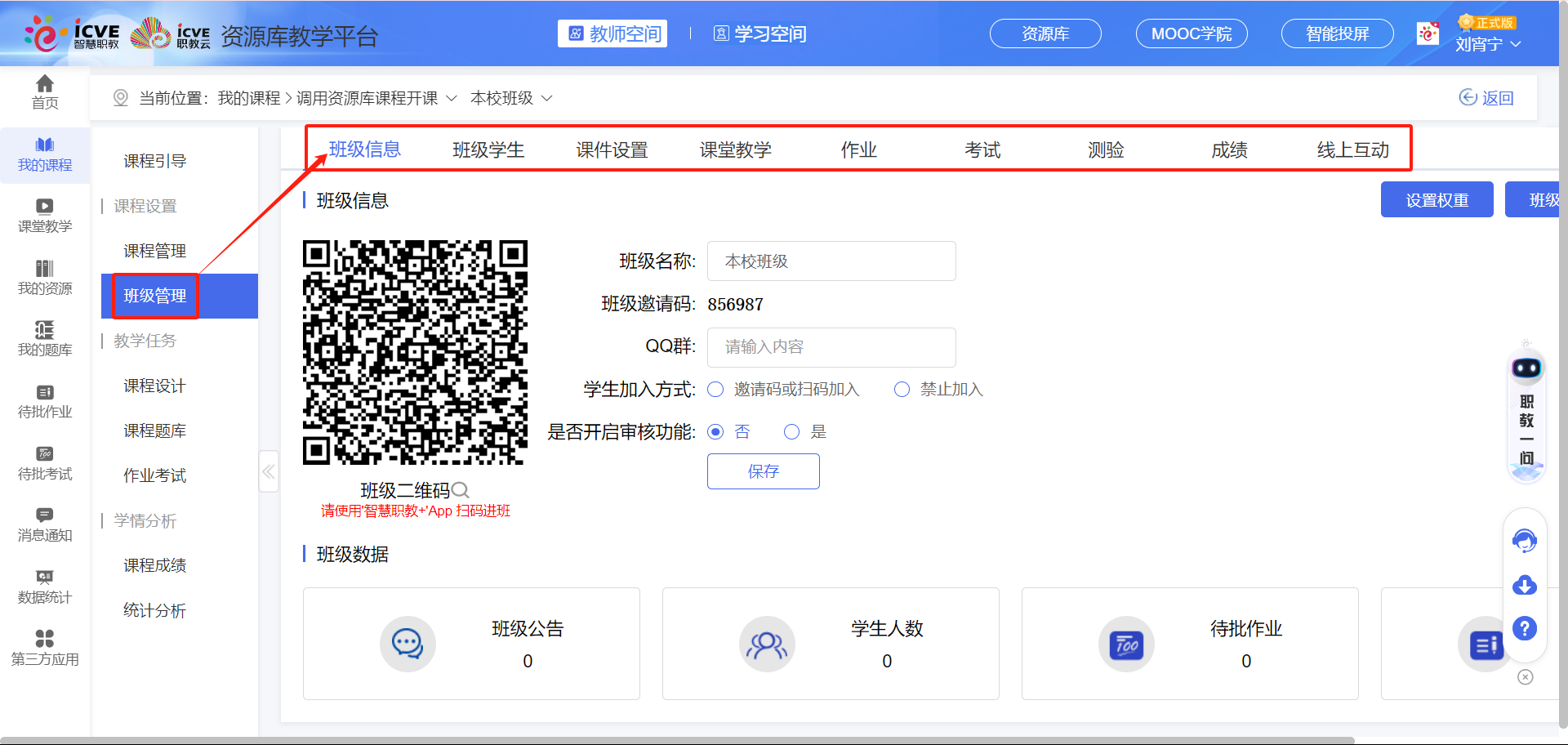Open the 调用资源库课程开课 dropdown
Image resolution: width=1568 pixels, height=745 pixels.
pos(452,97)
